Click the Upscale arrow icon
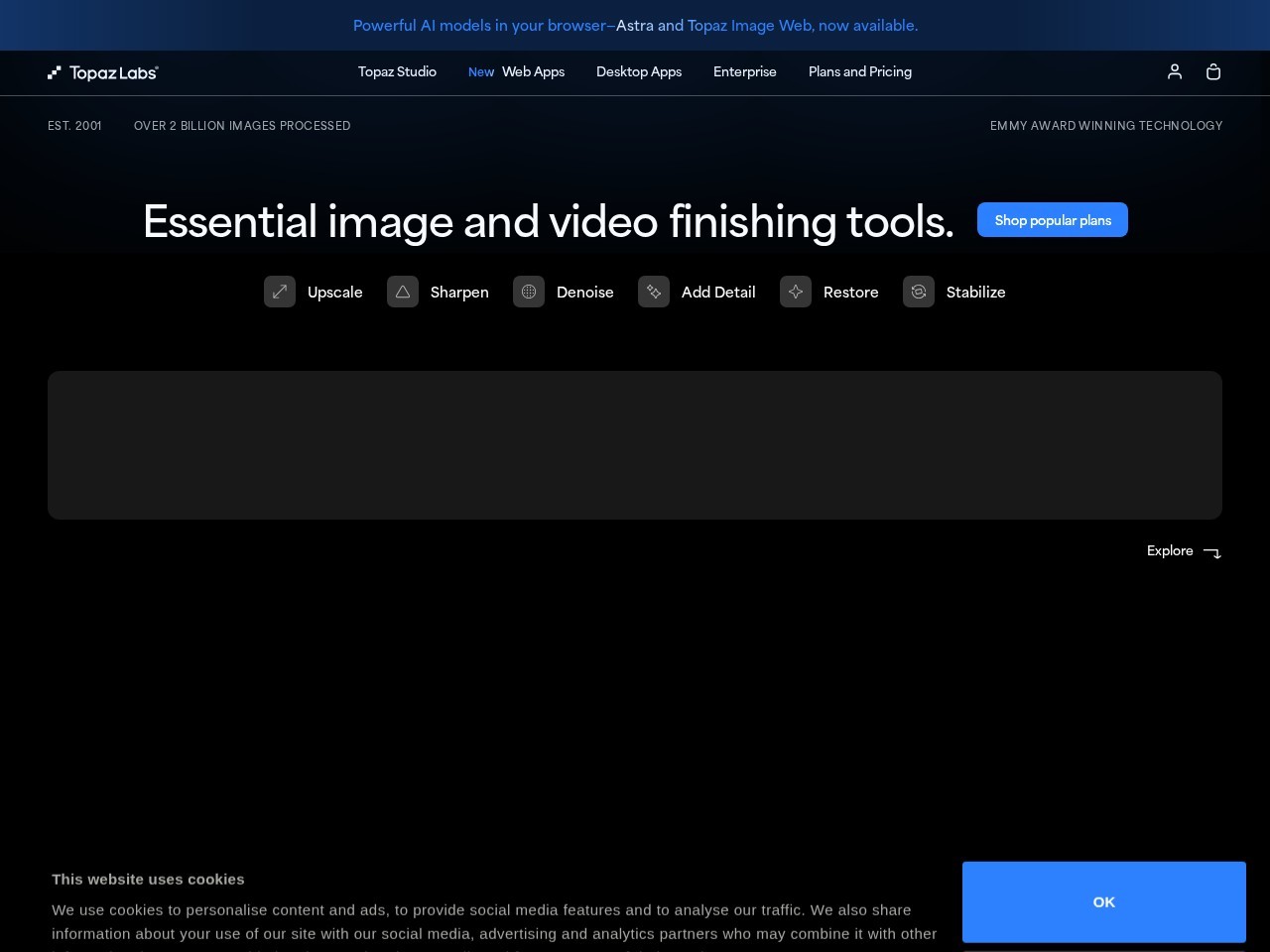1270x952 pixels. 280,292
